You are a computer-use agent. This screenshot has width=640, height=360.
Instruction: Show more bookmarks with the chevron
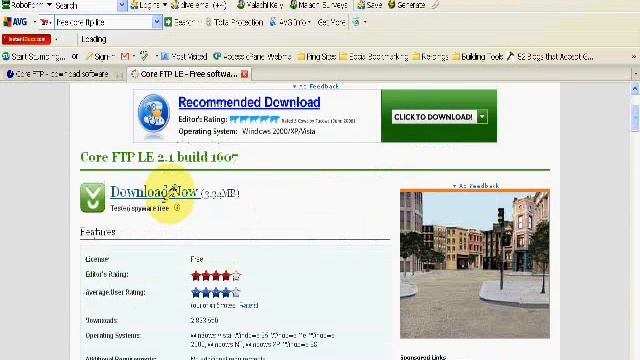[x=633, y=56]
